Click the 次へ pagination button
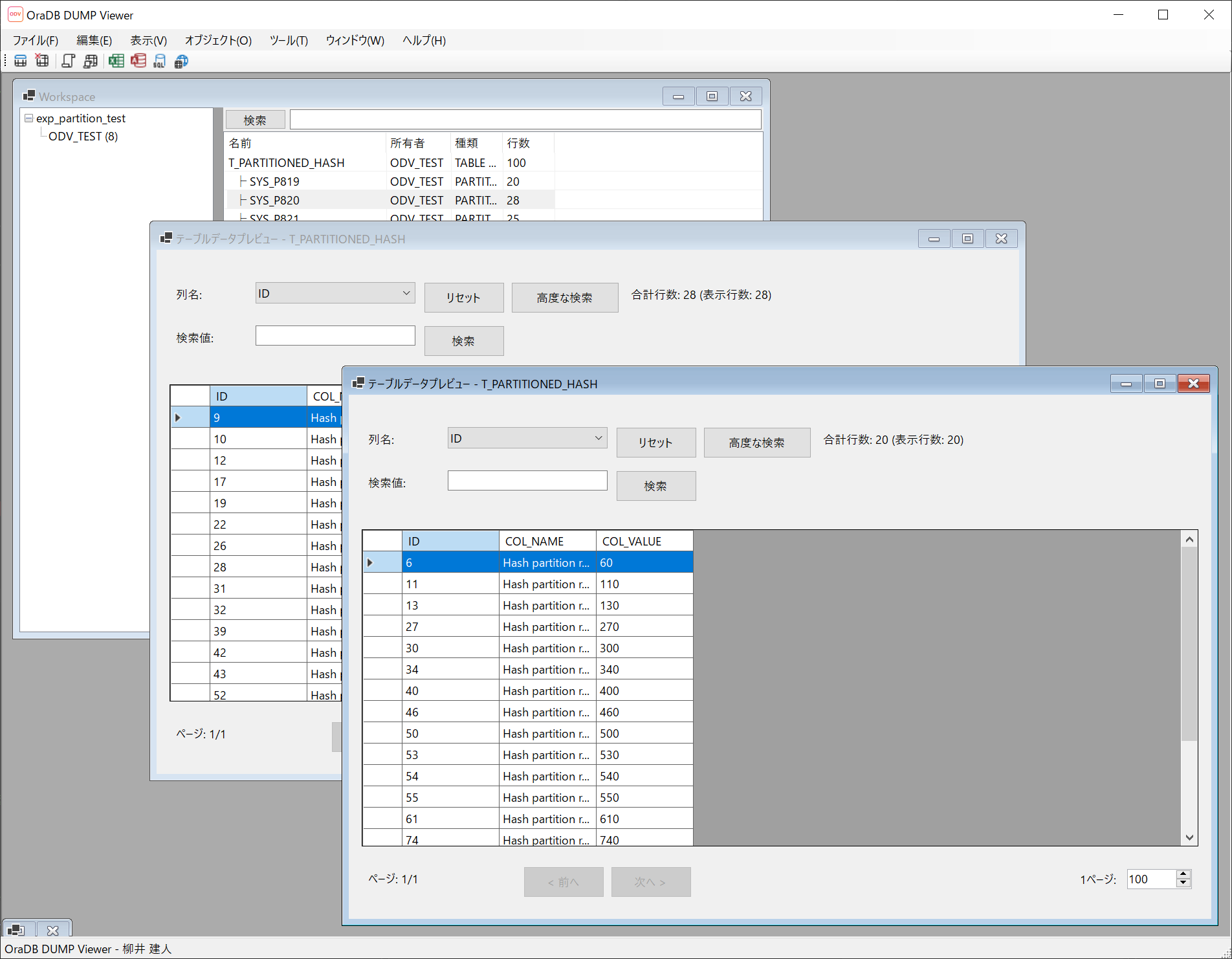 coord(650,881)
